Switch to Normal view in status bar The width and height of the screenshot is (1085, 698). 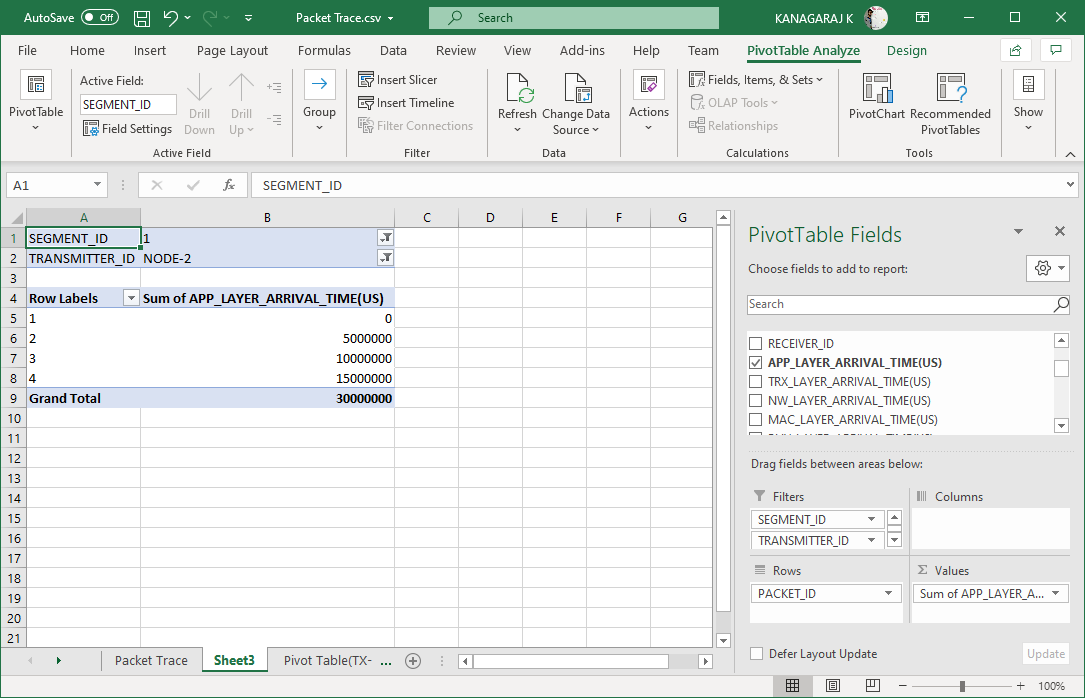793,686
